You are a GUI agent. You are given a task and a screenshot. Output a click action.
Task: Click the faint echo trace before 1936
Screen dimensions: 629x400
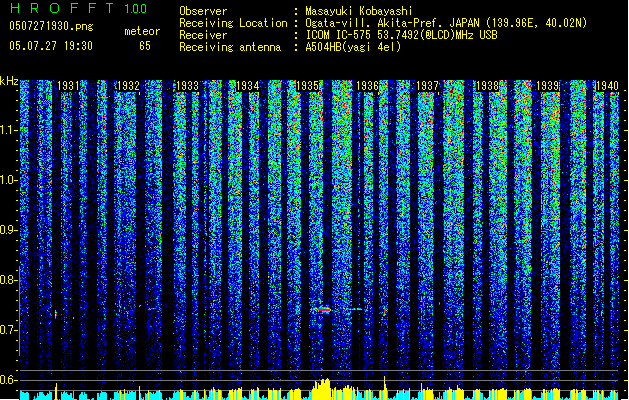coord(353,309)
